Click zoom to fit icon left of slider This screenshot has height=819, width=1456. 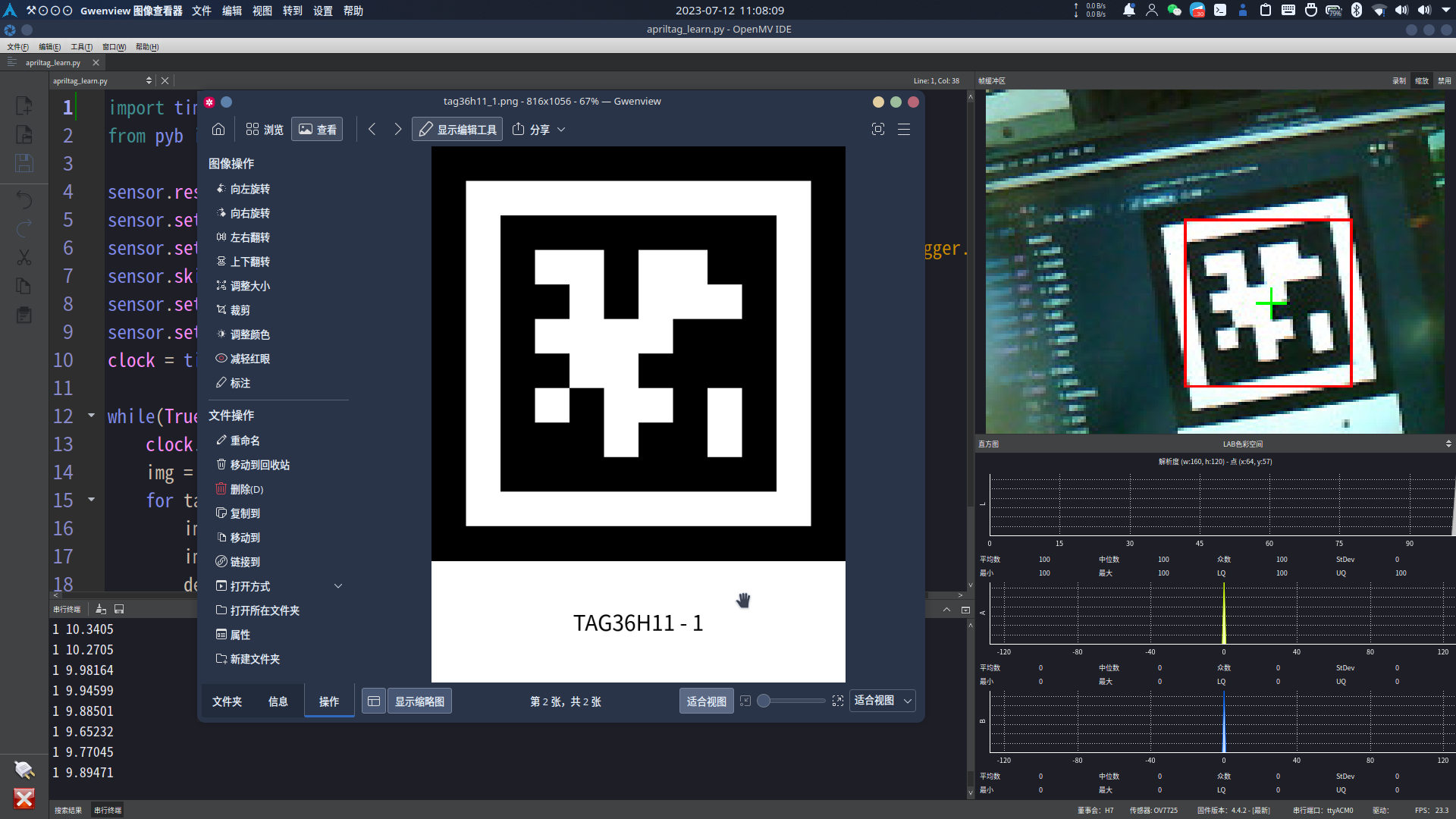745,701
